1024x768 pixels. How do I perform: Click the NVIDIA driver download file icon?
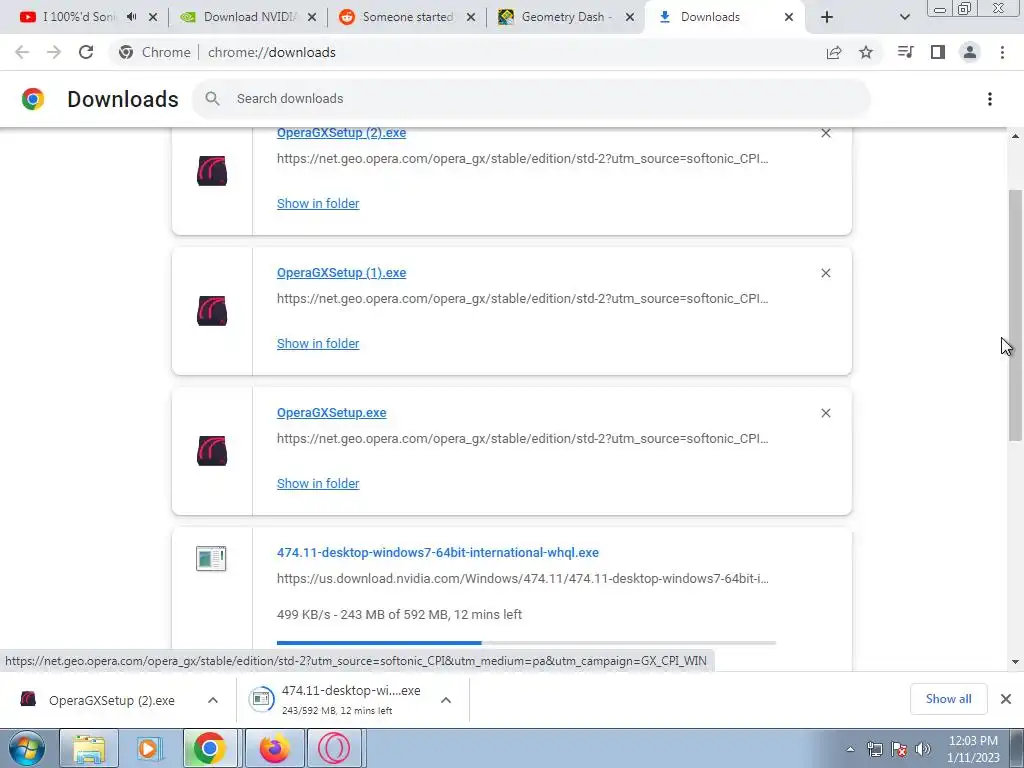point(211,558)
